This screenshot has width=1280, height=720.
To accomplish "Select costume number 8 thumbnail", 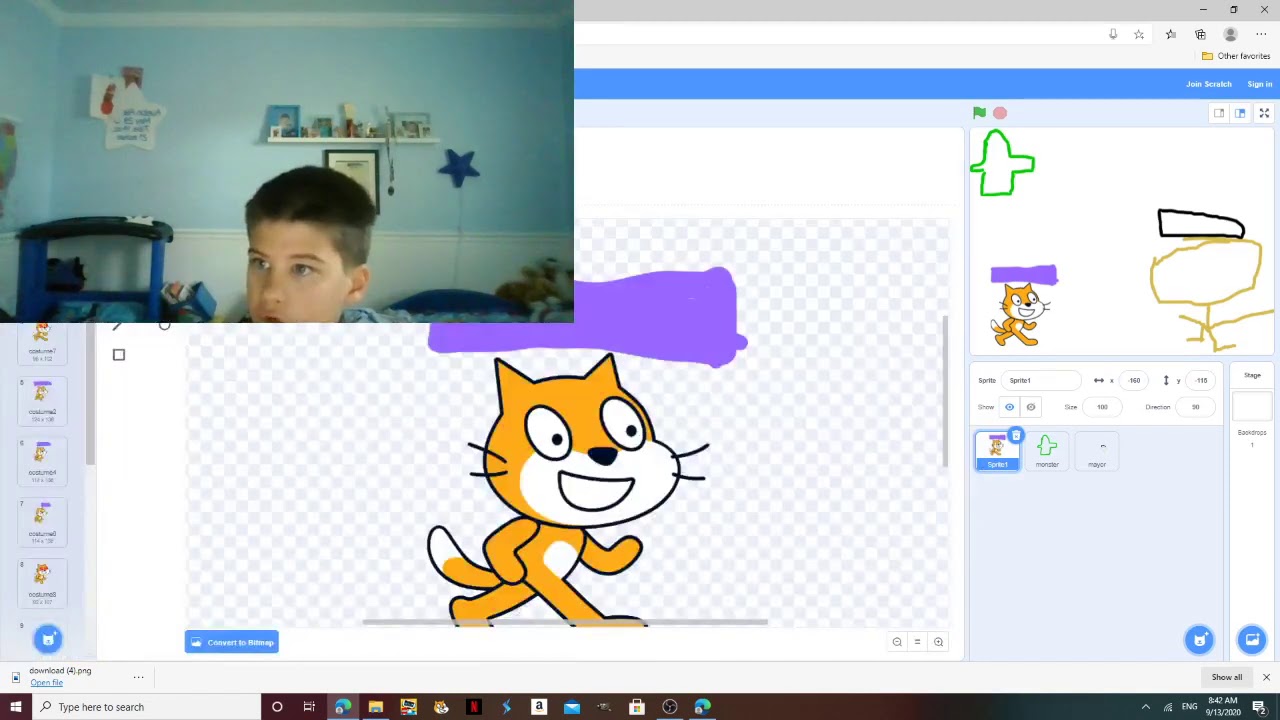I will click(x=42, y=582).
